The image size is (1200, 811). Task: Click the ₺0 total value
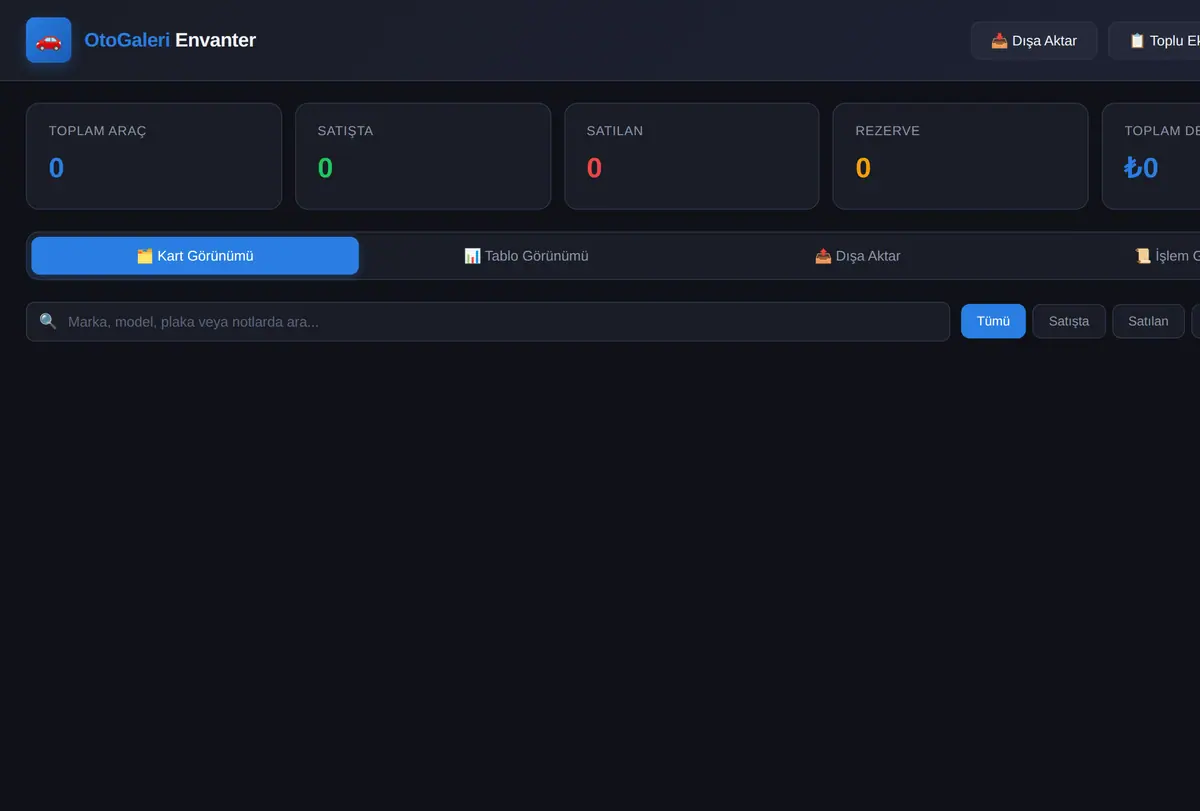pos(1141,168)
